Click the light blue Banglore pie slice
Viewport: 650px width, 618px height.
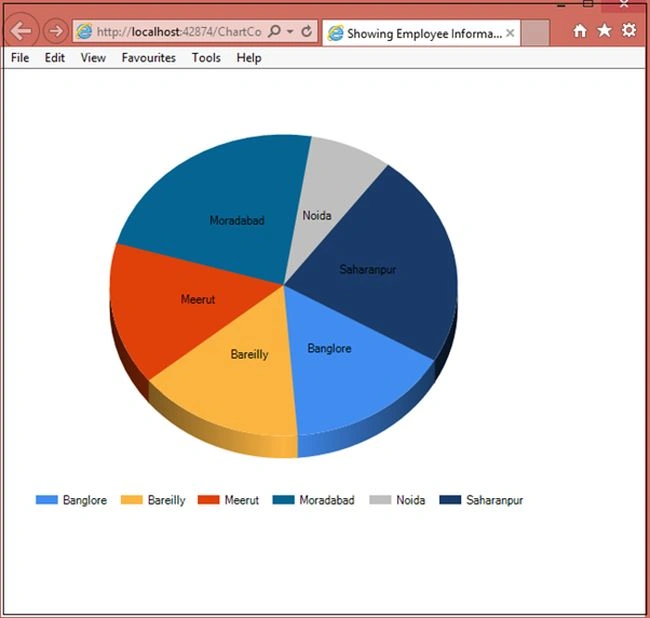(348, 373)
